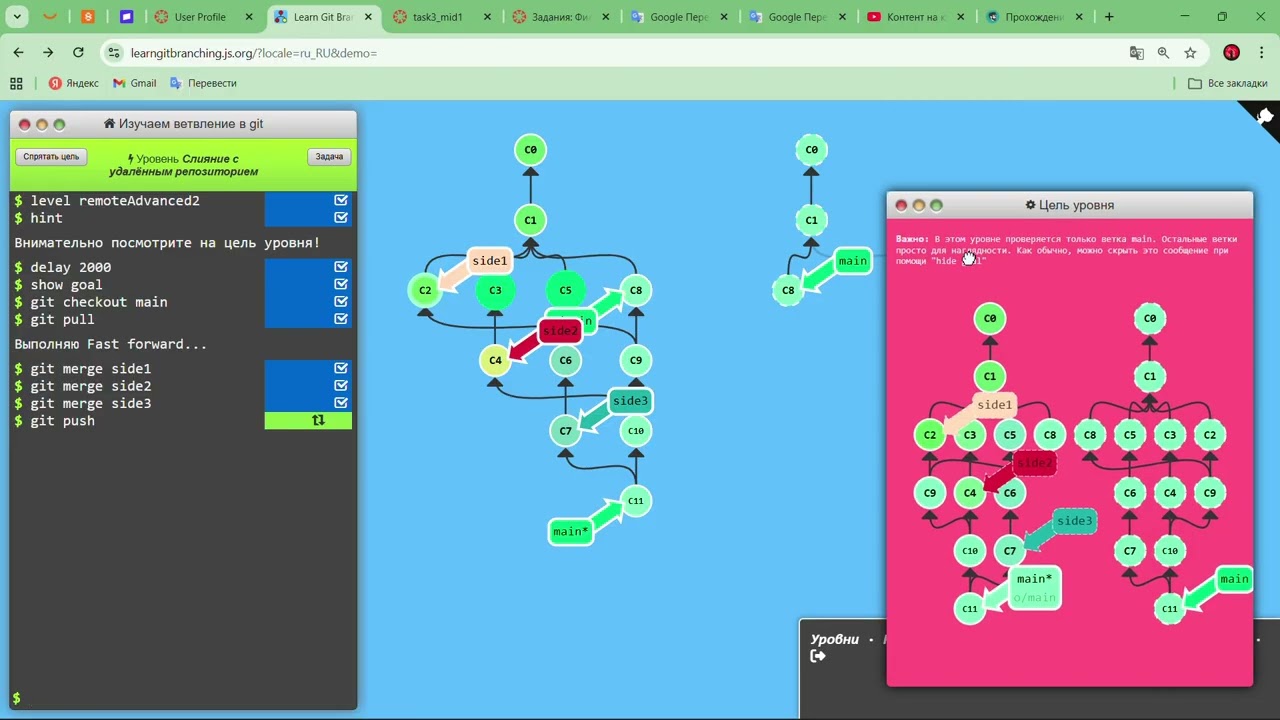
Task: Click the zoom magnifier icon in address bar
Action: 1163,53
